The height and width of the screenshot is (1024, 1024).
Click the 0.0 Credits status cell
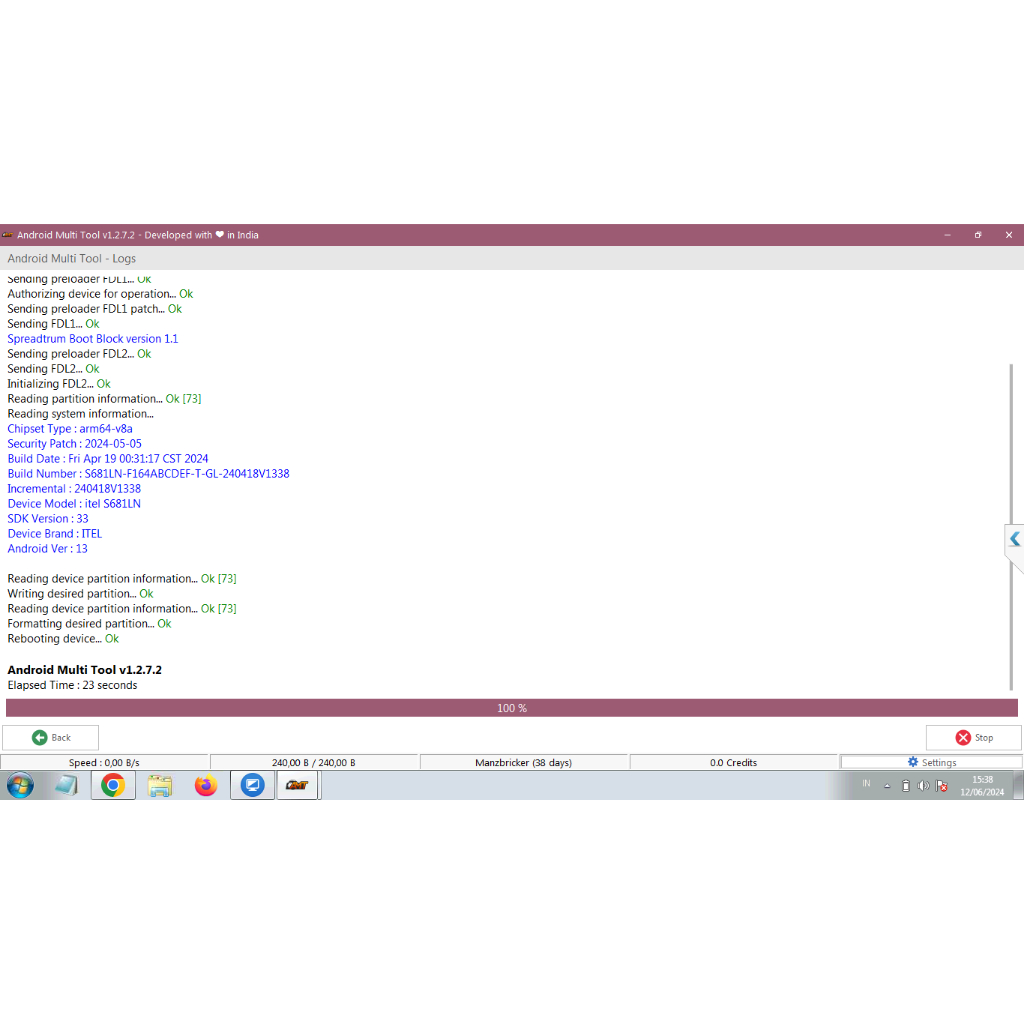733,762
